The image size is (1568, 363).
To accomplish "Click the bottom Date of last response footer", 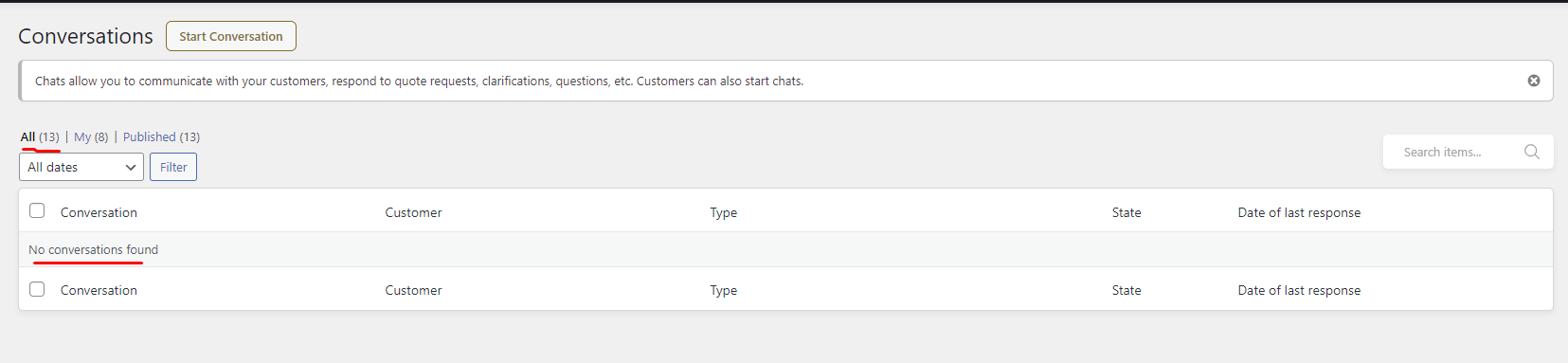I will [x=1299, y=290].
